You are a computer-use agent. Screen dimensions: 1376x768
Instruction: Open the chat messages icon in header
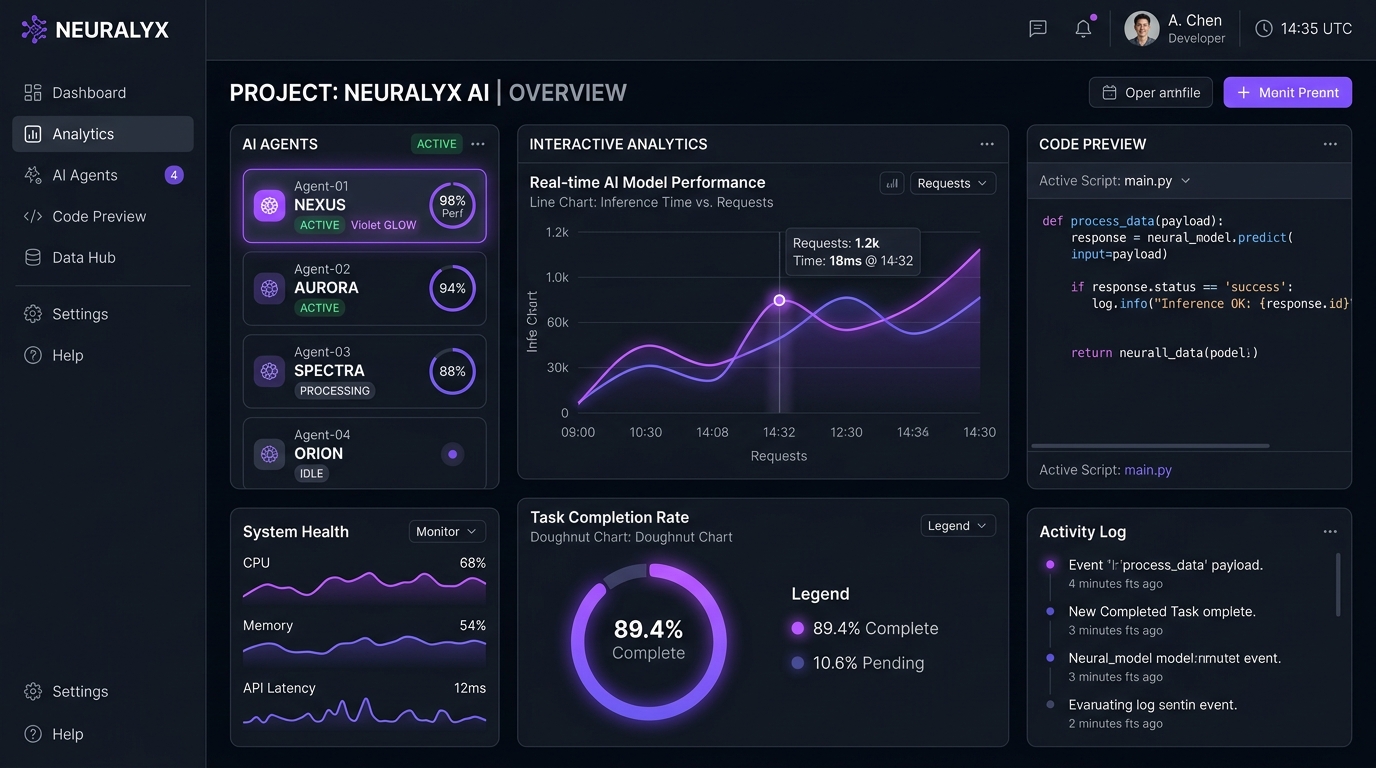pos(1038,28)
